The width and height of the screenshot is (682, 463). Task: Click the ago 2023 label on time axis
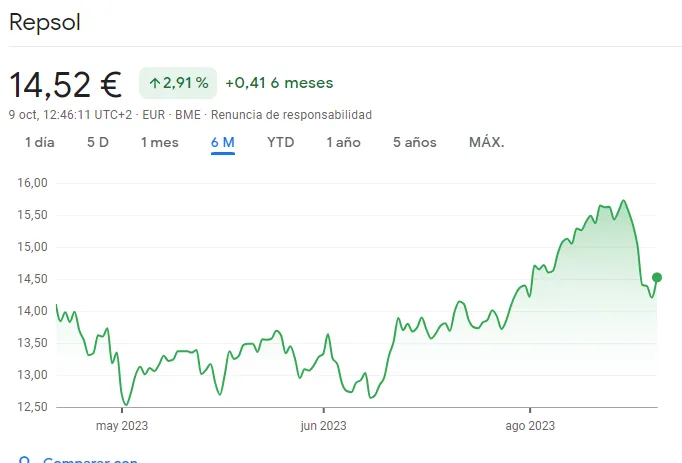tap(529, 425)
